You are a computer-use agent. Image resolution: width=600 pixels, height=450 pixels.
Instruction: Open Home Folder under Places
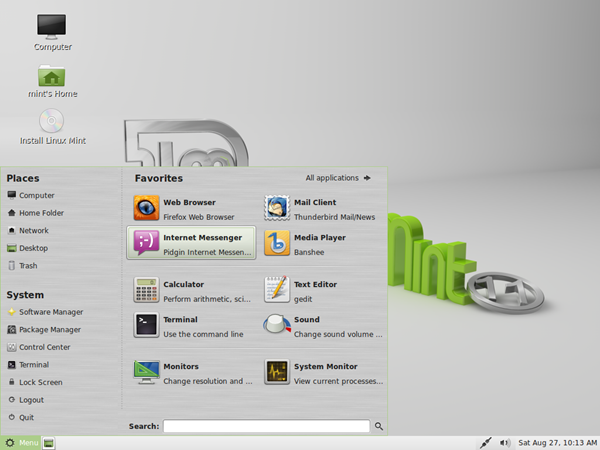click(x=36, y=213)
